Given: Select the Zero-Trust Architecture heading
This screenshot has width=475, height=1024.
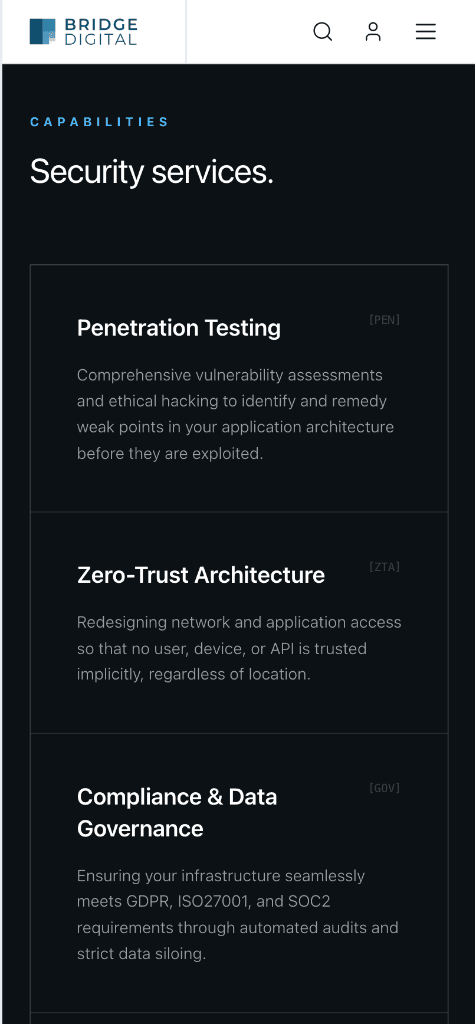Looking at the screenshot, I should [x=201, y=575].
